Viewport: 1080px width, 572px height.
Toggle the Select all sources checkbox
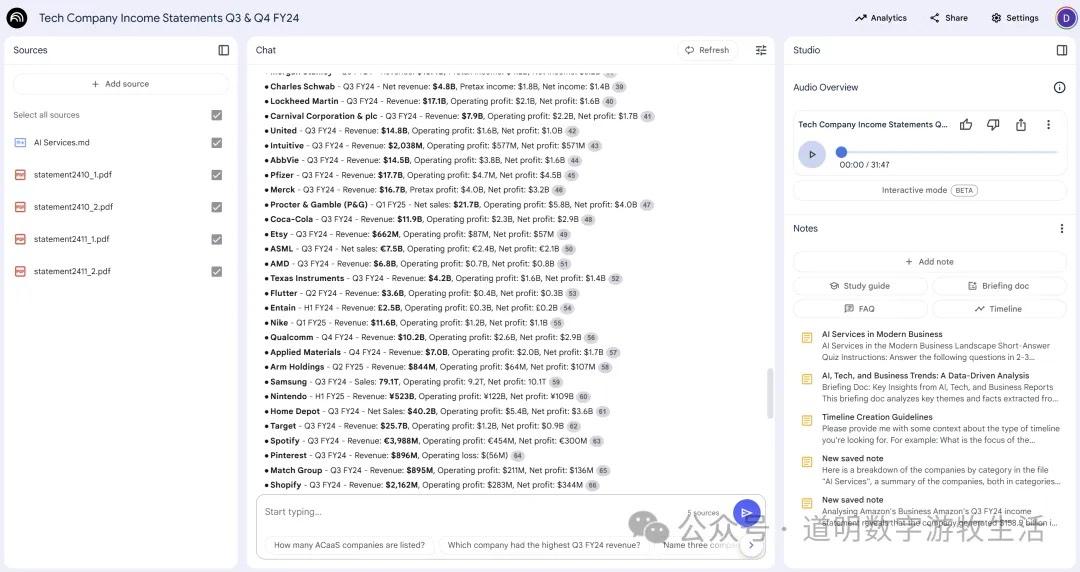tap(216, 115)
